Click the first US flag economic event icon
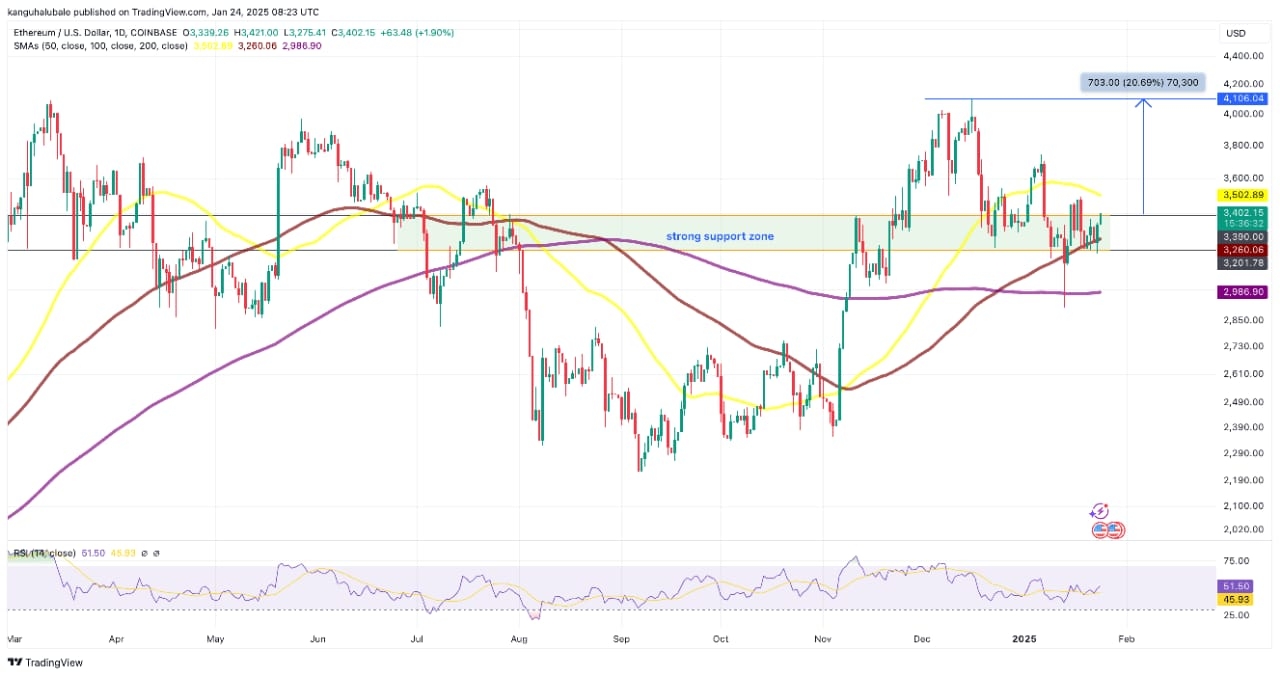Viewport: 1280px width, 676px height. point(1101,530)
